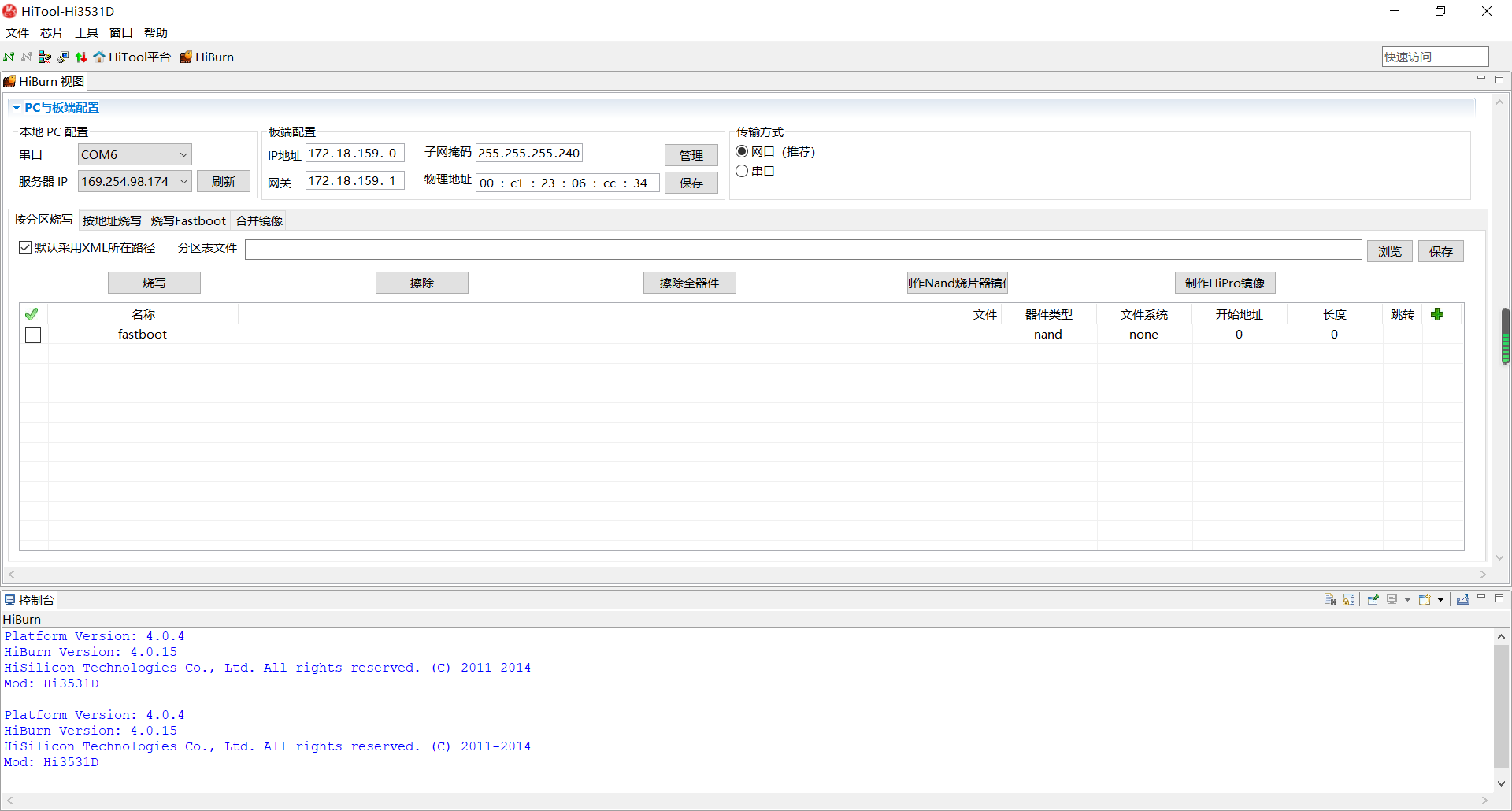Check the fastboot partition row checkbox
This screenshot has height=811, width=1512.
tap(32, 335)
